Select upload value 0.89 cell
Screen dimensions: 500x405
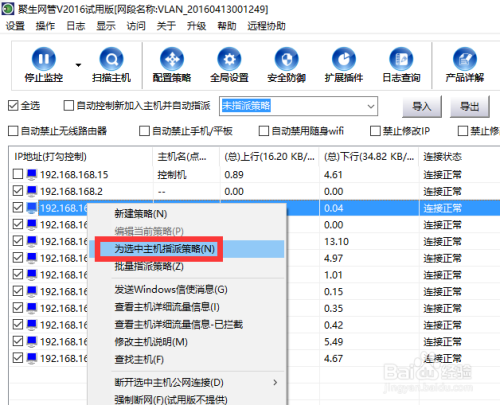(234, 174)
